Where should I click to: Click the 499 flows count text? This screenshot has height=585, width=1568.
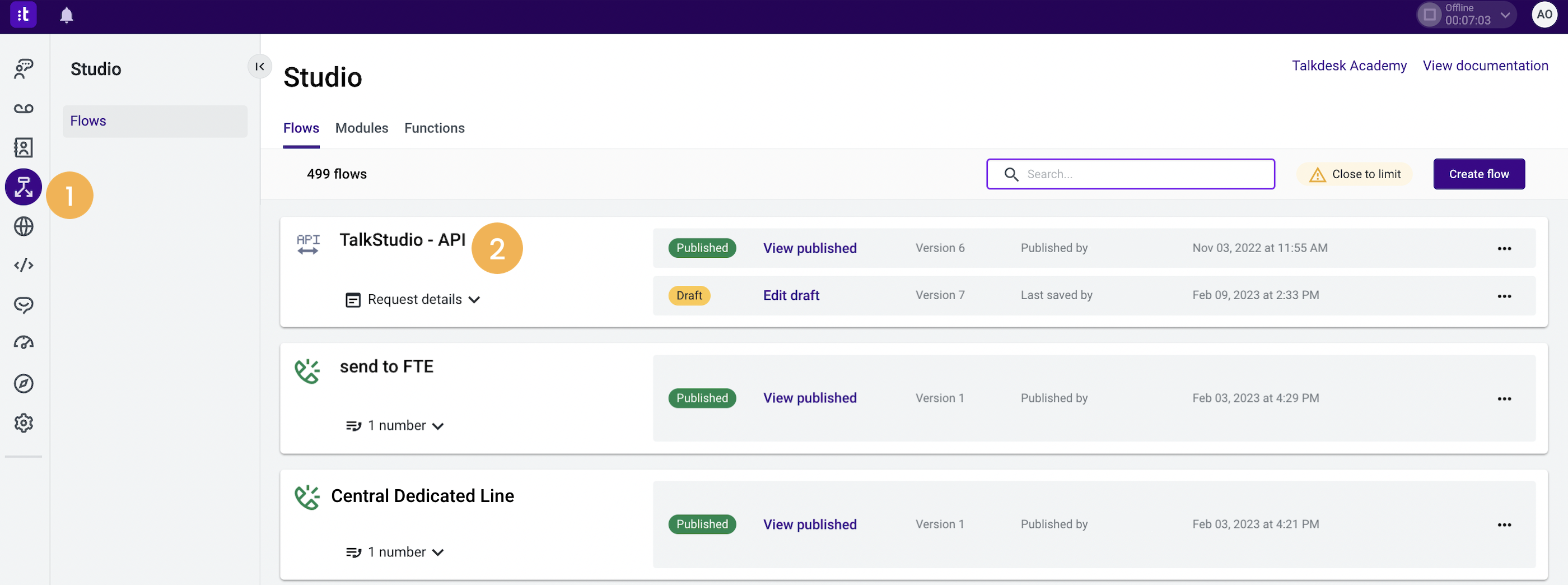[337, 174]
